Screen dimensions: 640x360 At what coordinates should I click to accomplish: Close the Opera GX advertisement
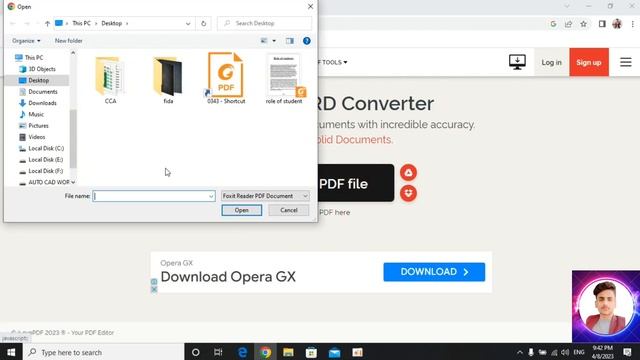[x=154, y=289]
